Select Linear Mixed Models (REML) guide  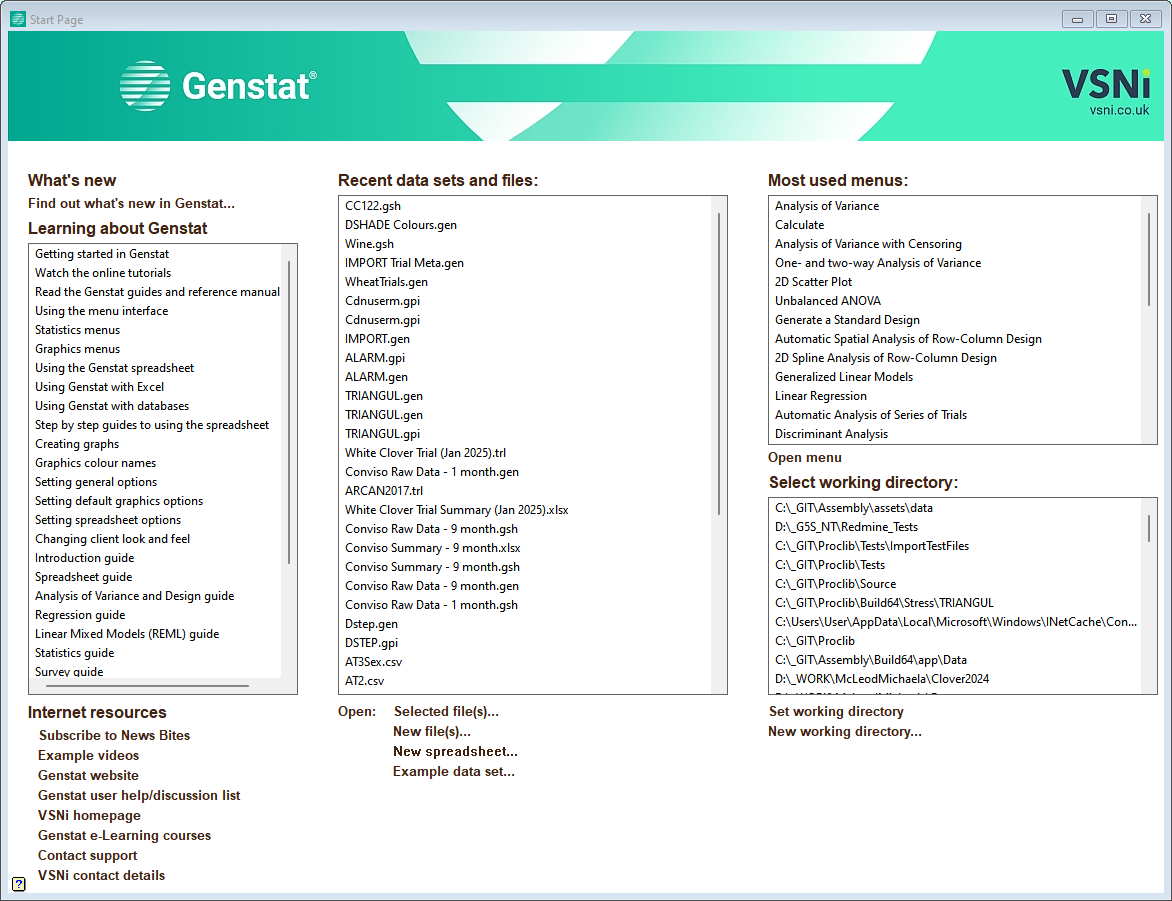(x=127, y=634)
